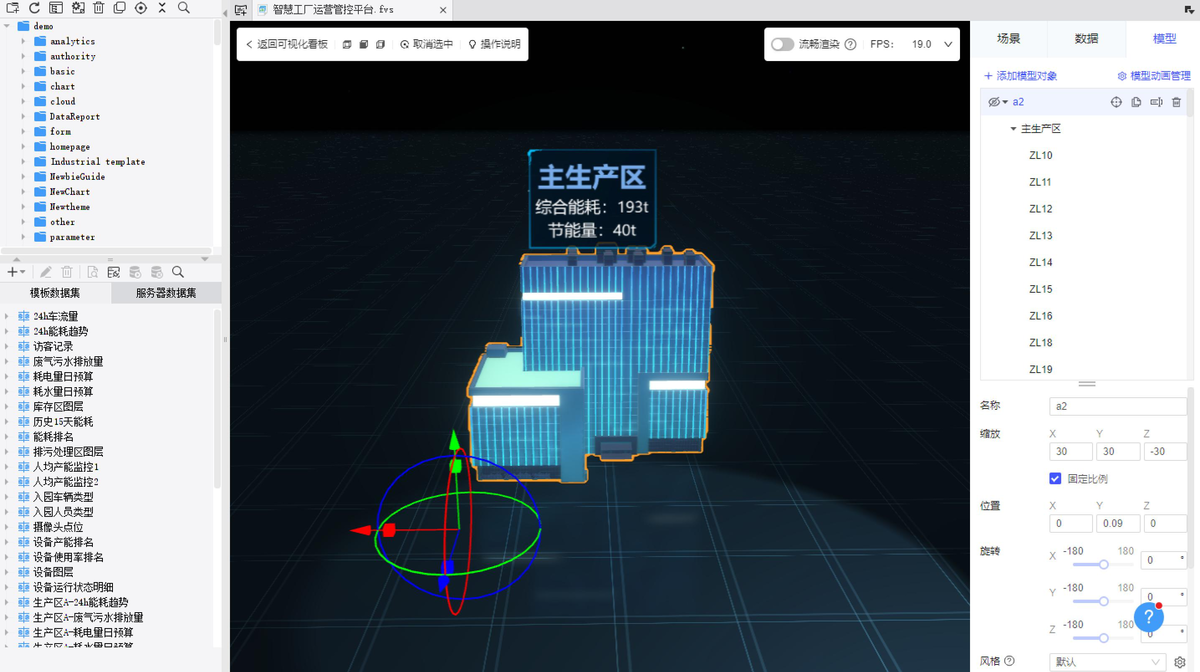Toggle visibility eye of model a2
Viewport: 1200px width, 672px height.
click(994, 102)
